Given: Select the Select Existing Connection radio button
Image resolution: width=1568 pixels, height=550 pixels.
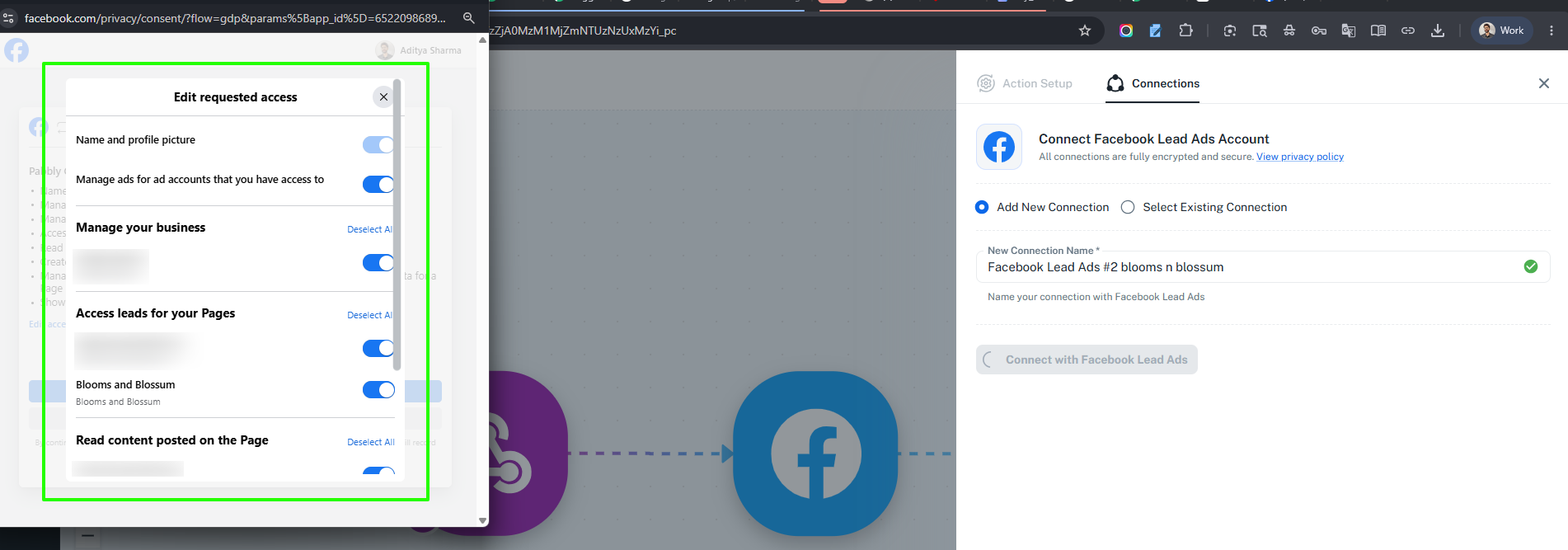Looking at the screenshot, I should pyautogui.click(x=1128, y=207).
